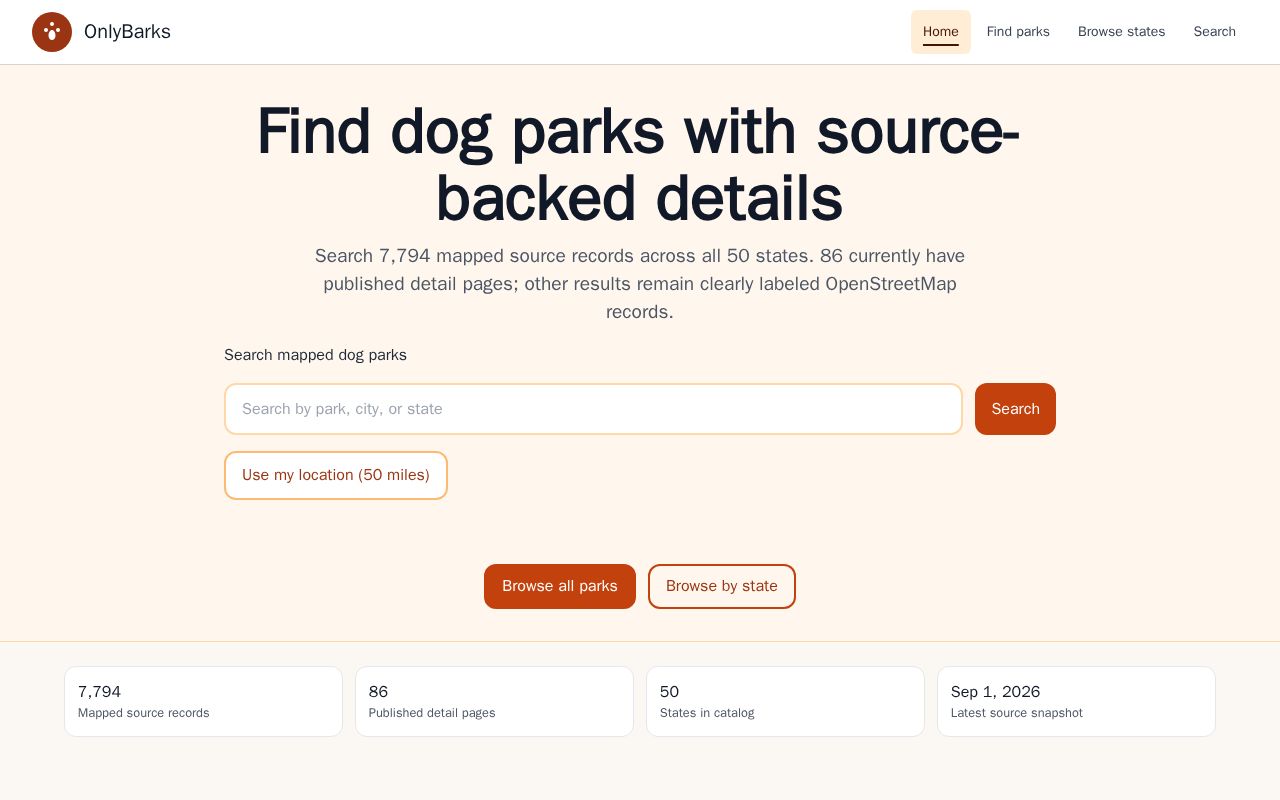Select the 'Sep 1, 2026' snapshot date
Image resolution: width=1280 pixels, height=800 pixels.
tap(995, 692)
